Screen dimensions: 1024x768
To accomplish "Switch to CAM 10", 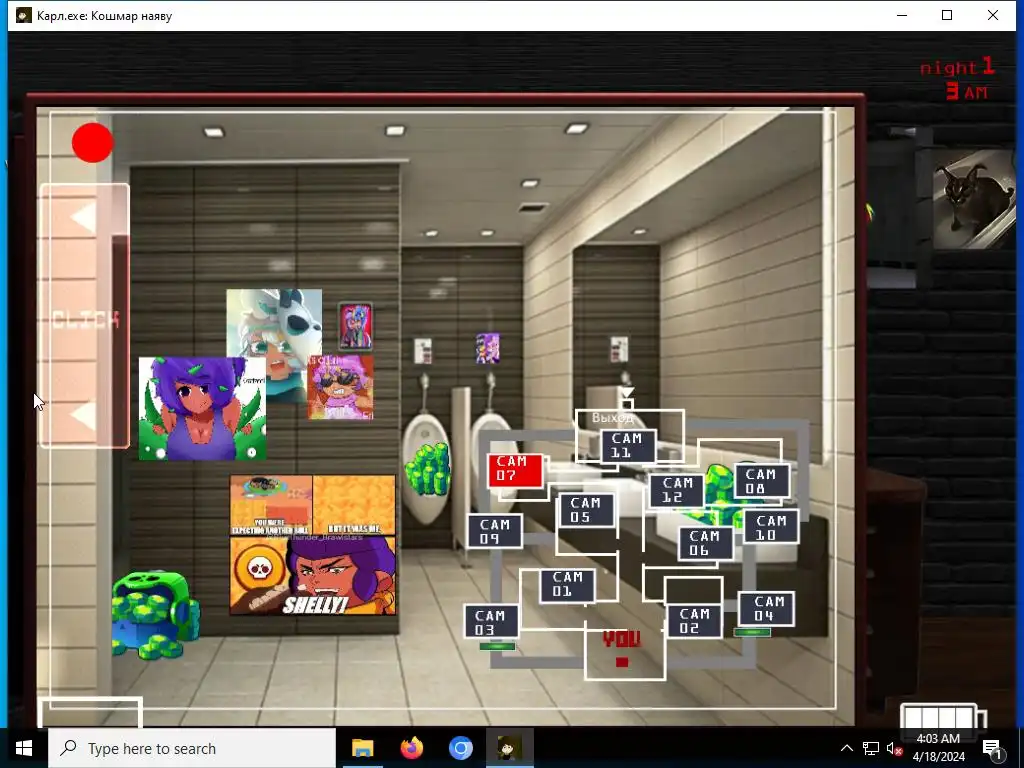I will [x=771, y=528].
